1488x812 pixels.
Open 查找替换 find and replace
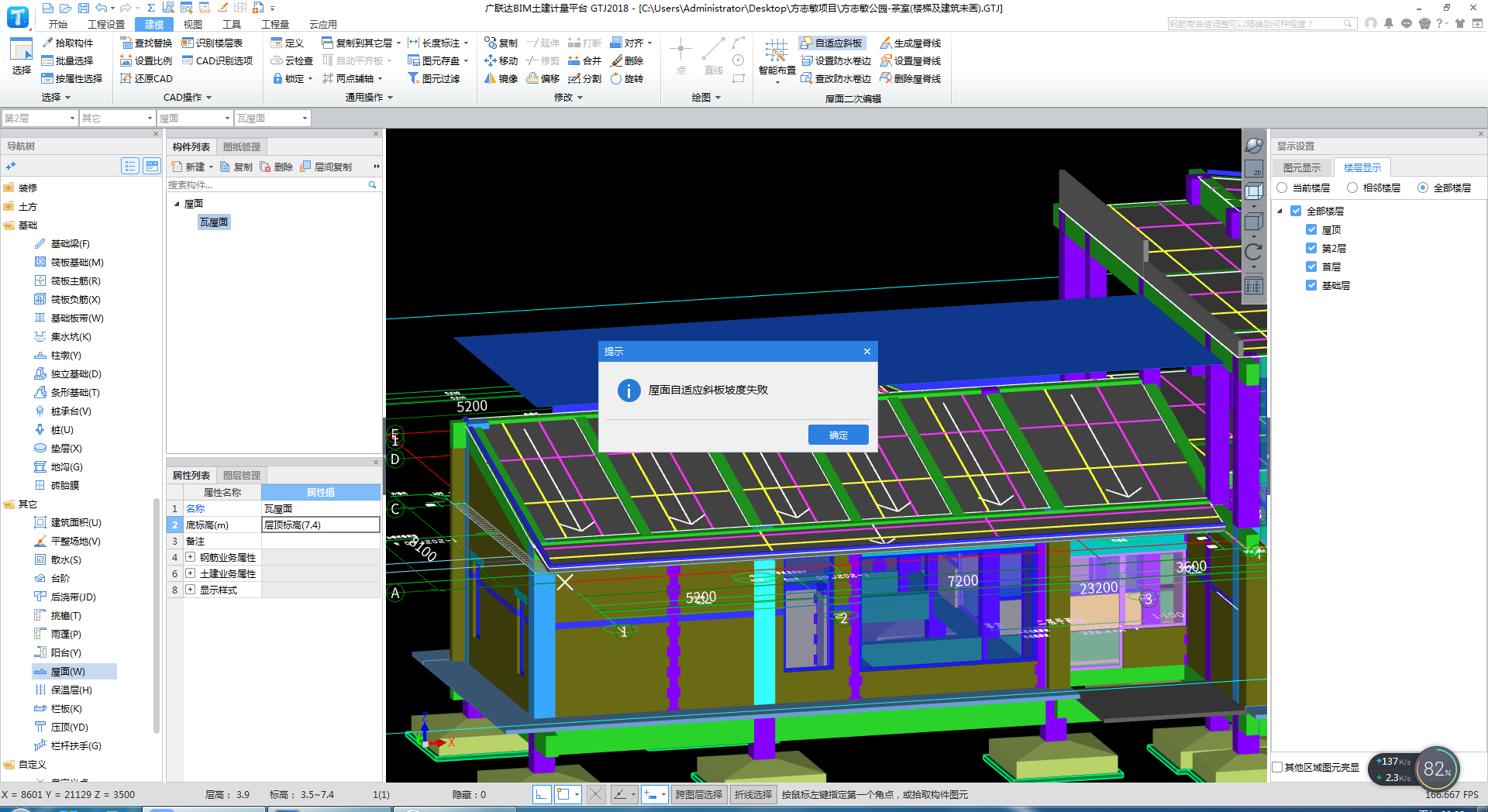[x=146, y=43]
